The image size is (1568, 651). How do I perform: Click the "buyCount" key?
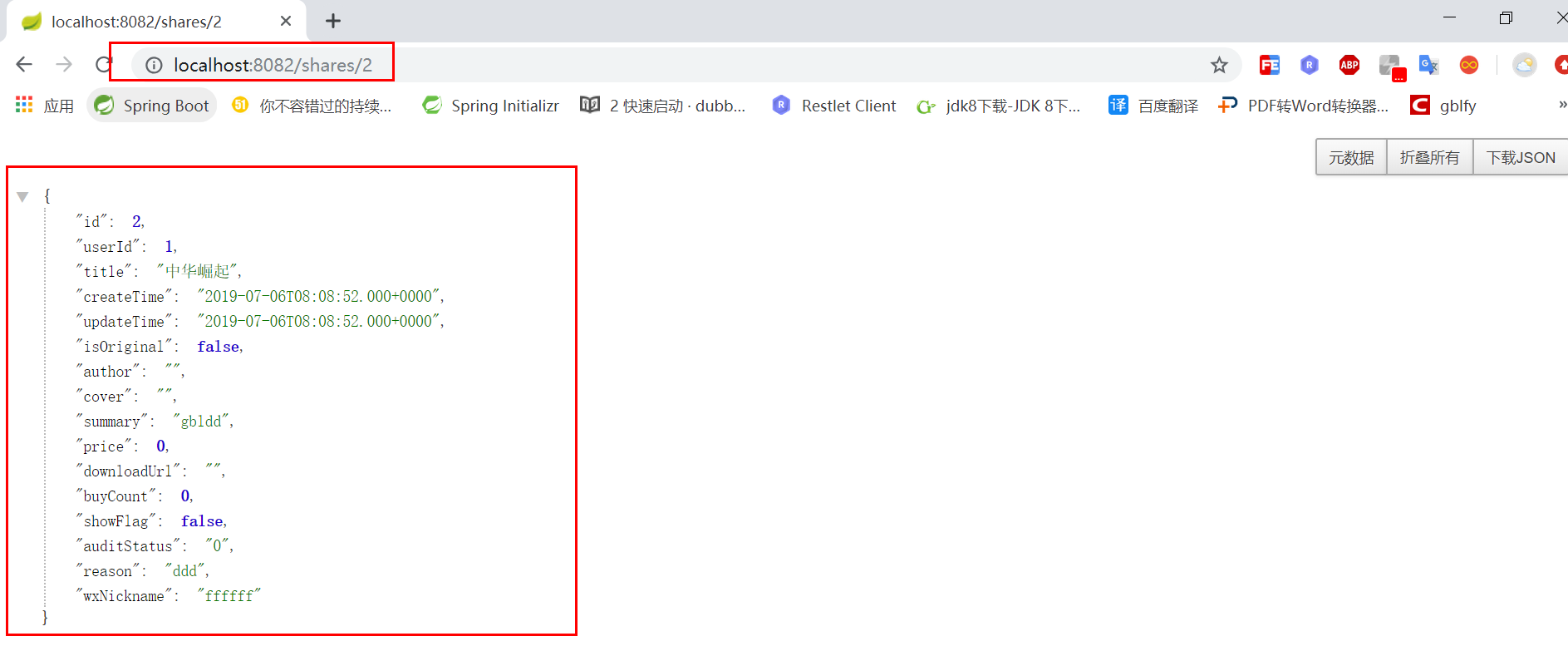click(116, 496)
